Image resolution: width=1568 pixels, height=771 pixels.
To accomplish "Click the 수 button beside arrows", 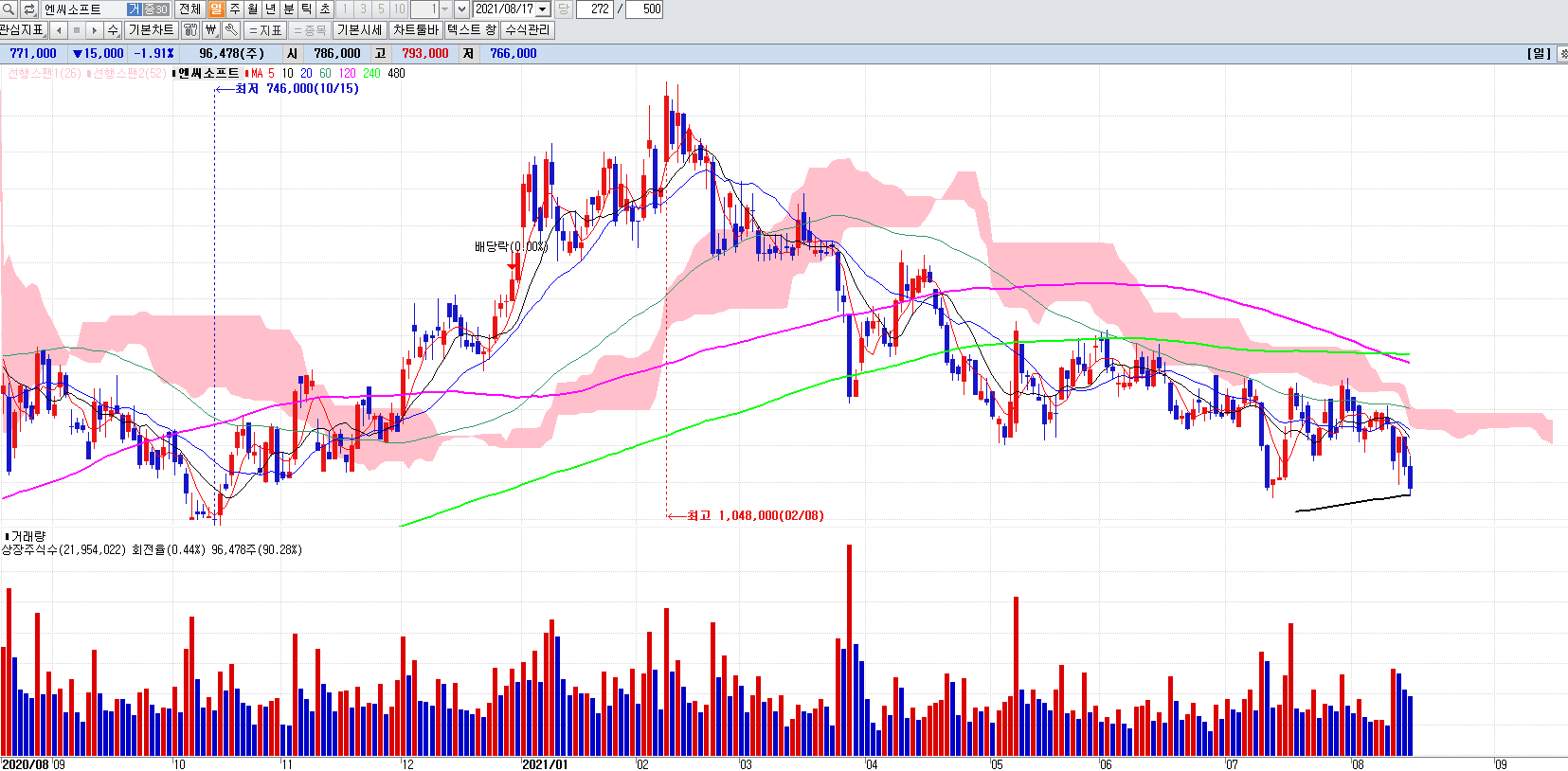I will point(113,30).
